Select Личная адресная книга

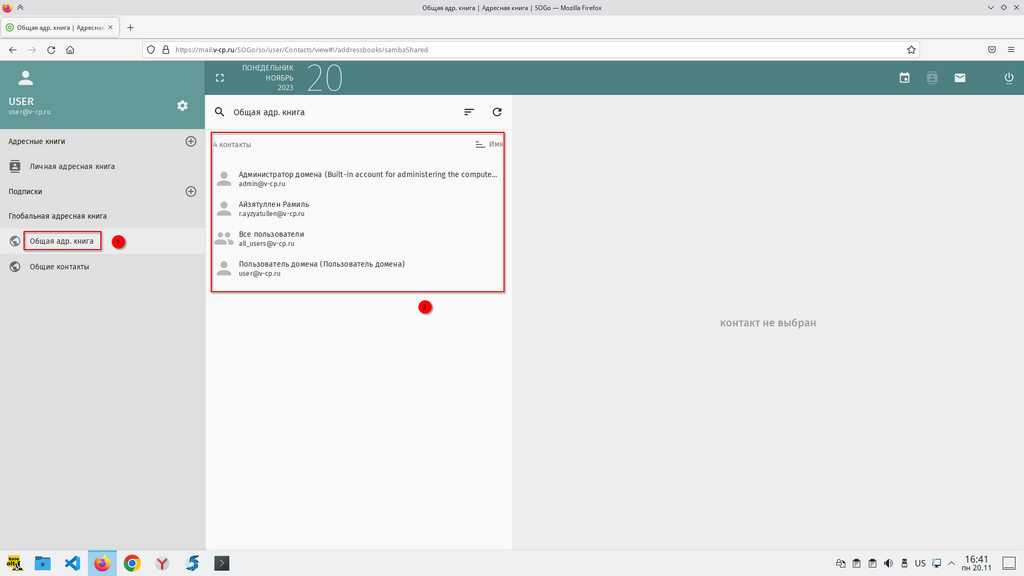click(72, 167)
